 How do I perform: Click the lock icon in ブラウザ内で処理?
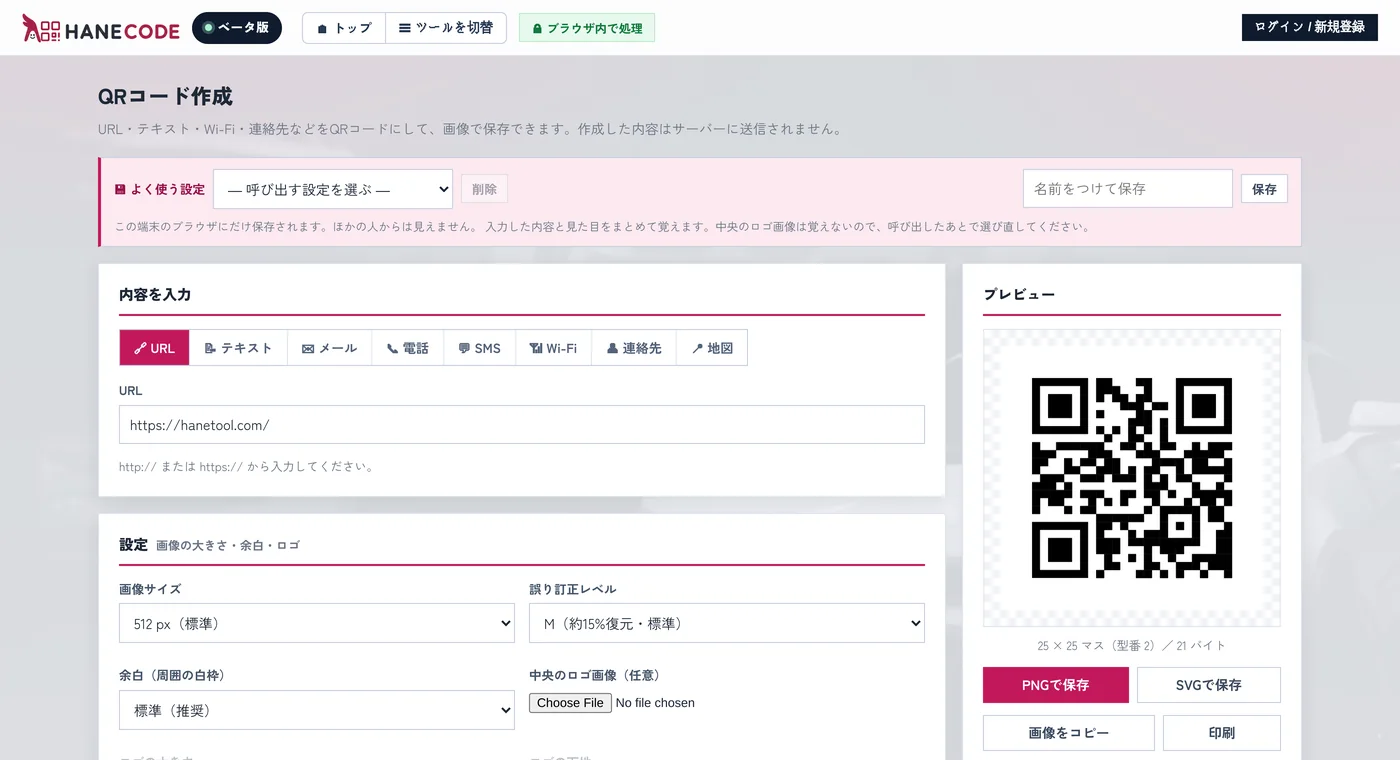[x=537, y=29]
